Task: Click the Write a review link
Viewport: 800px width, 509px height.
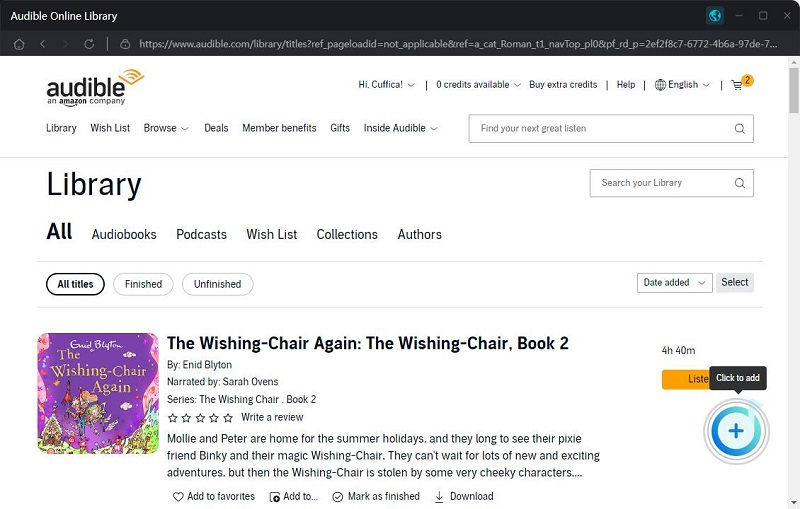Action: point(272,417)
